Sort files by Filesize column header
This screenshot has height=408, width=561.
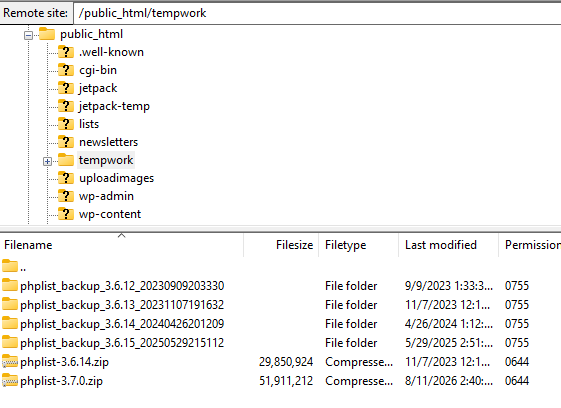point(281,245)
